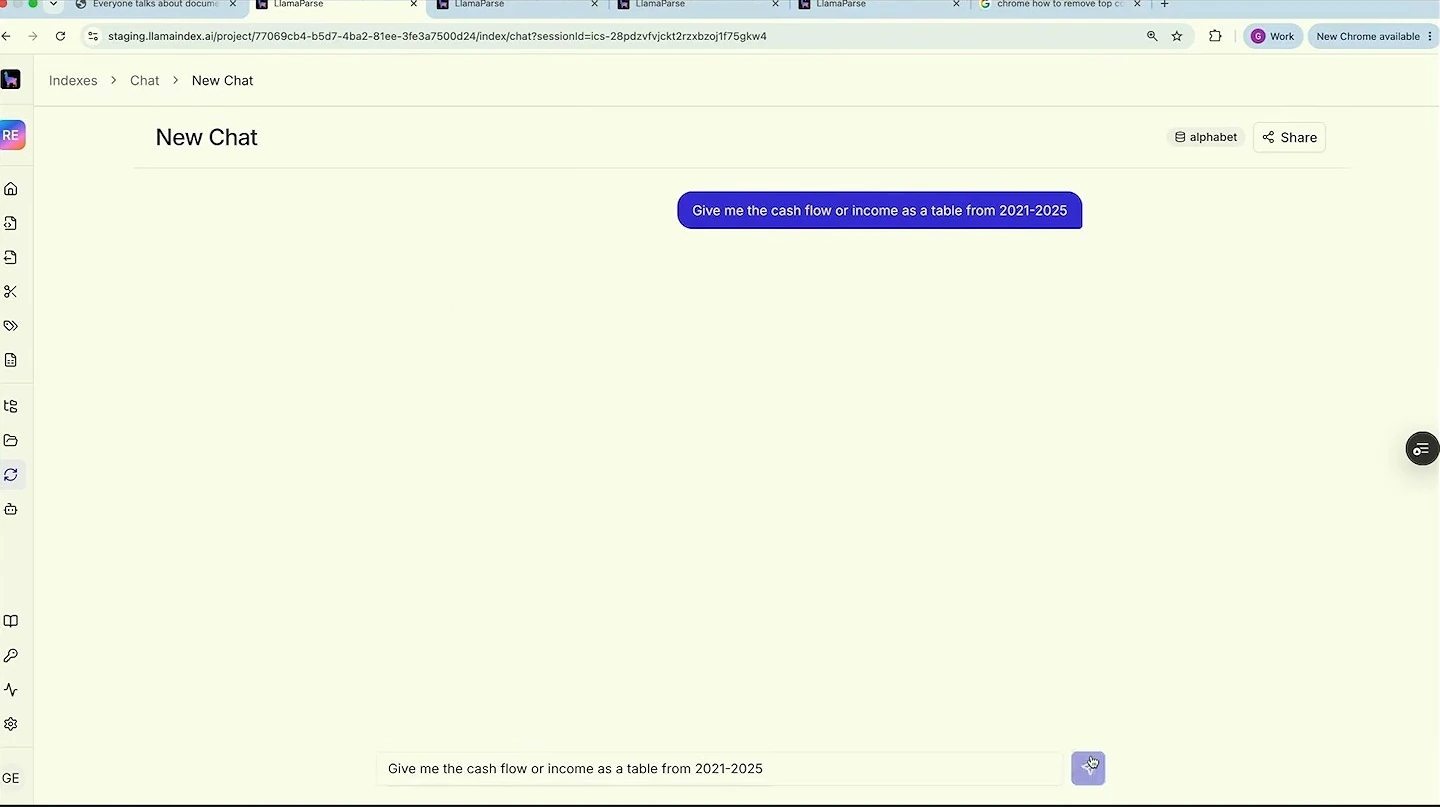Screen dimensions: 1440x807
Task: Open the floating dark panel toggle button
Action: 1422,449
